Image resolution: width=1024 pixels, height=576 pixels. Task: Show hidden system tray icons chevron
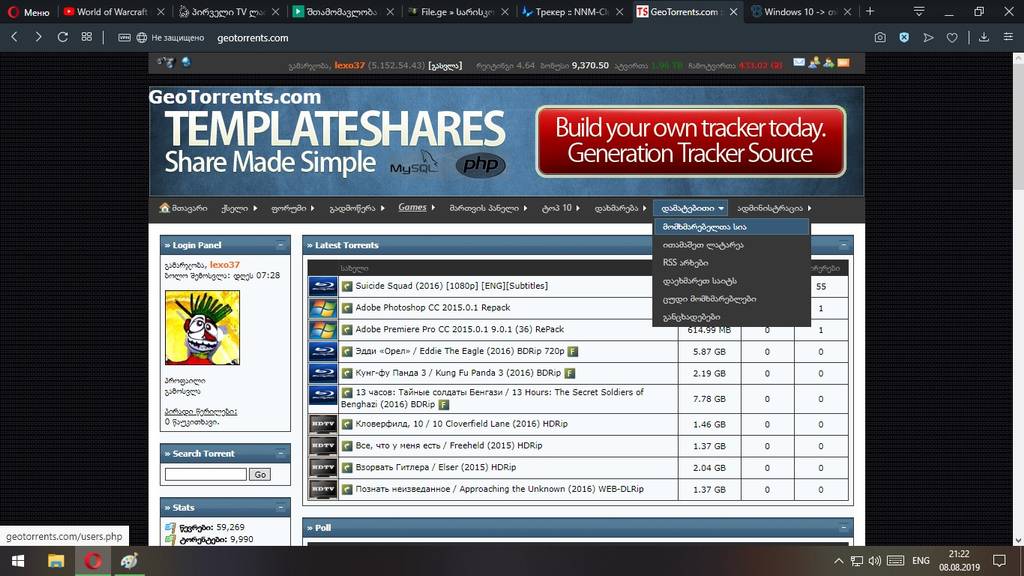coord(839,561)
